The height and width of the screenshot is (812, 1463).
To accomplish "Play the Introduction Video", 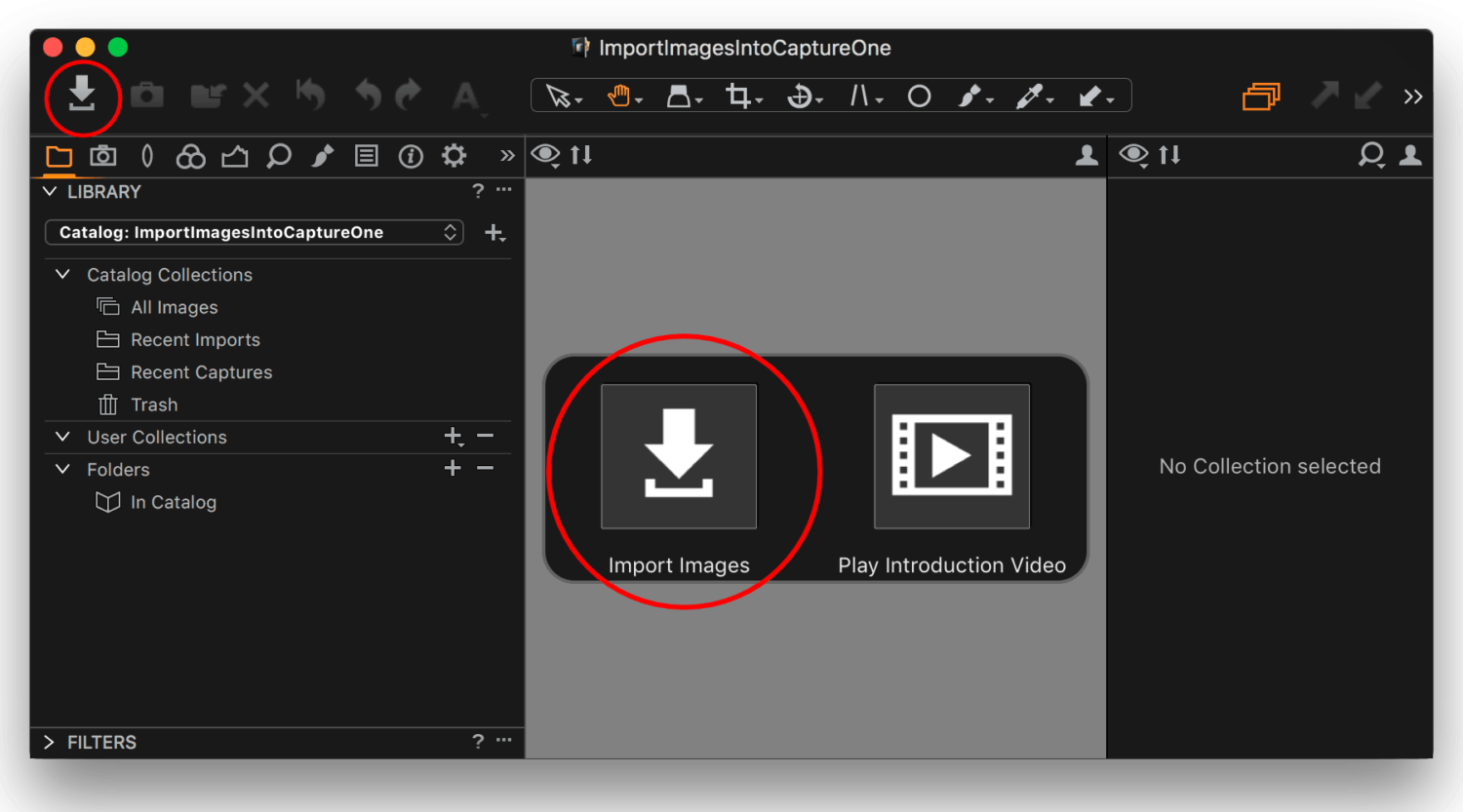I will 951,456.
